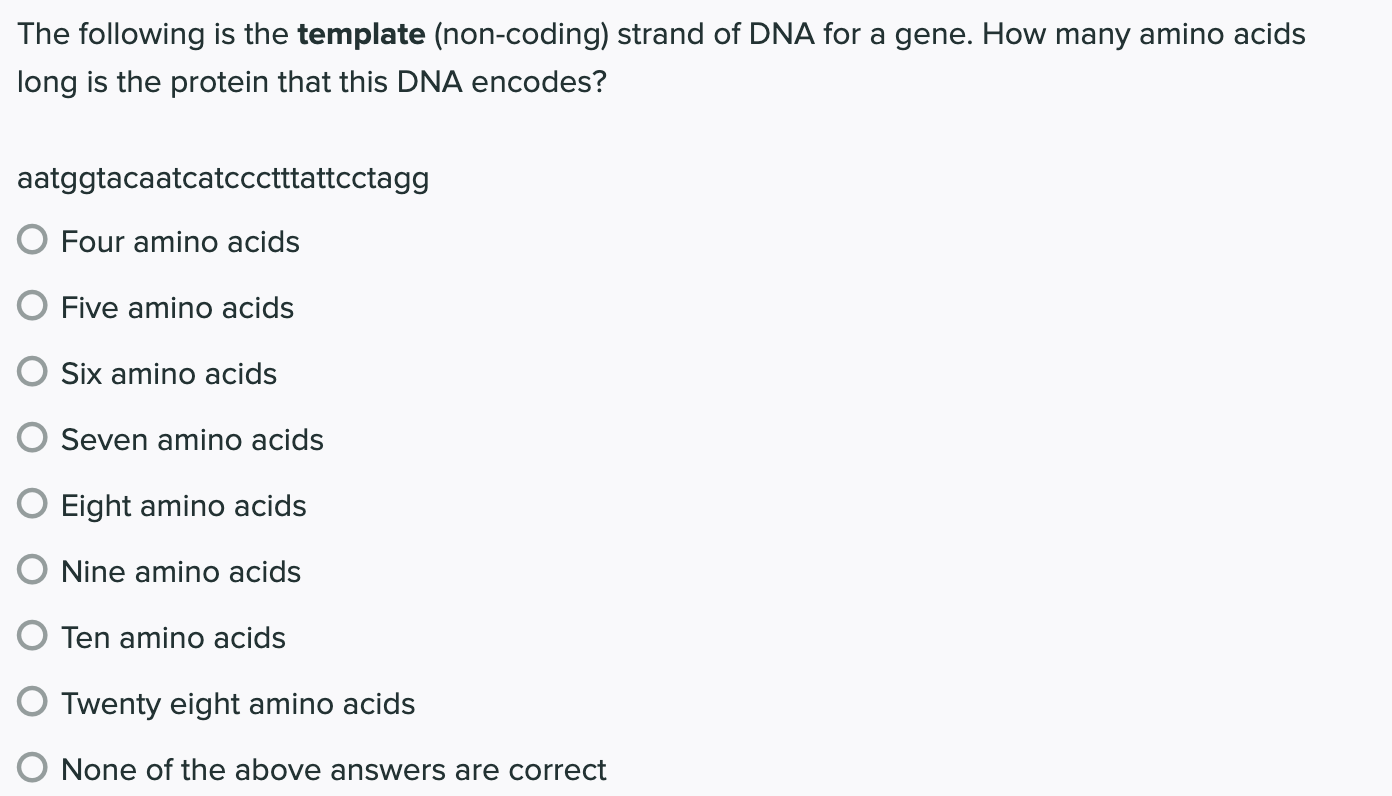
Task: Click the radio circle beside Four amino acids
Action: pyautogui.click(x=31, y=239)
